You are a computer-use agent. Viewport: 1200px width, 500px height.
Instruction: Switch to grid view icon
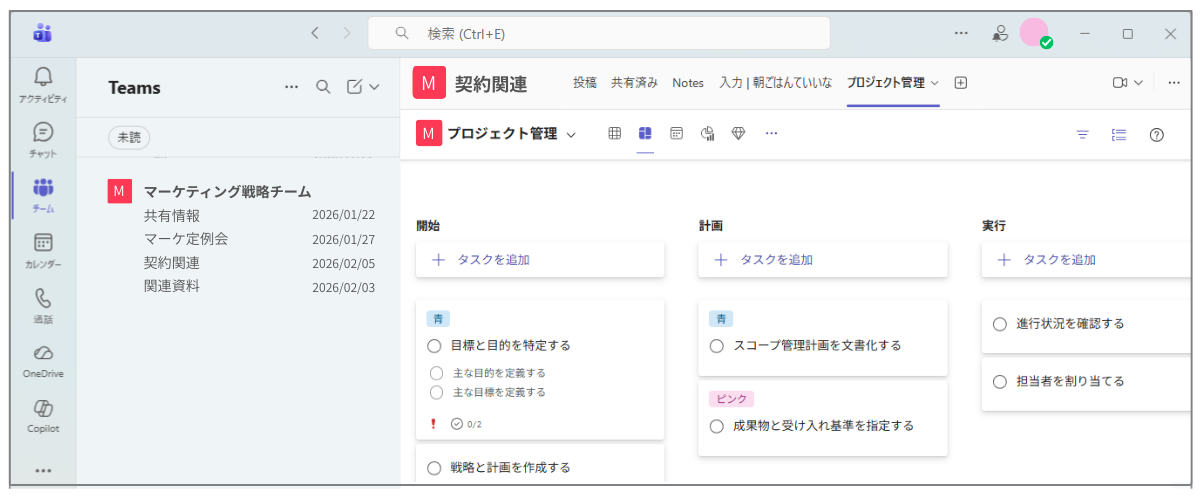[x=615, y=133]
